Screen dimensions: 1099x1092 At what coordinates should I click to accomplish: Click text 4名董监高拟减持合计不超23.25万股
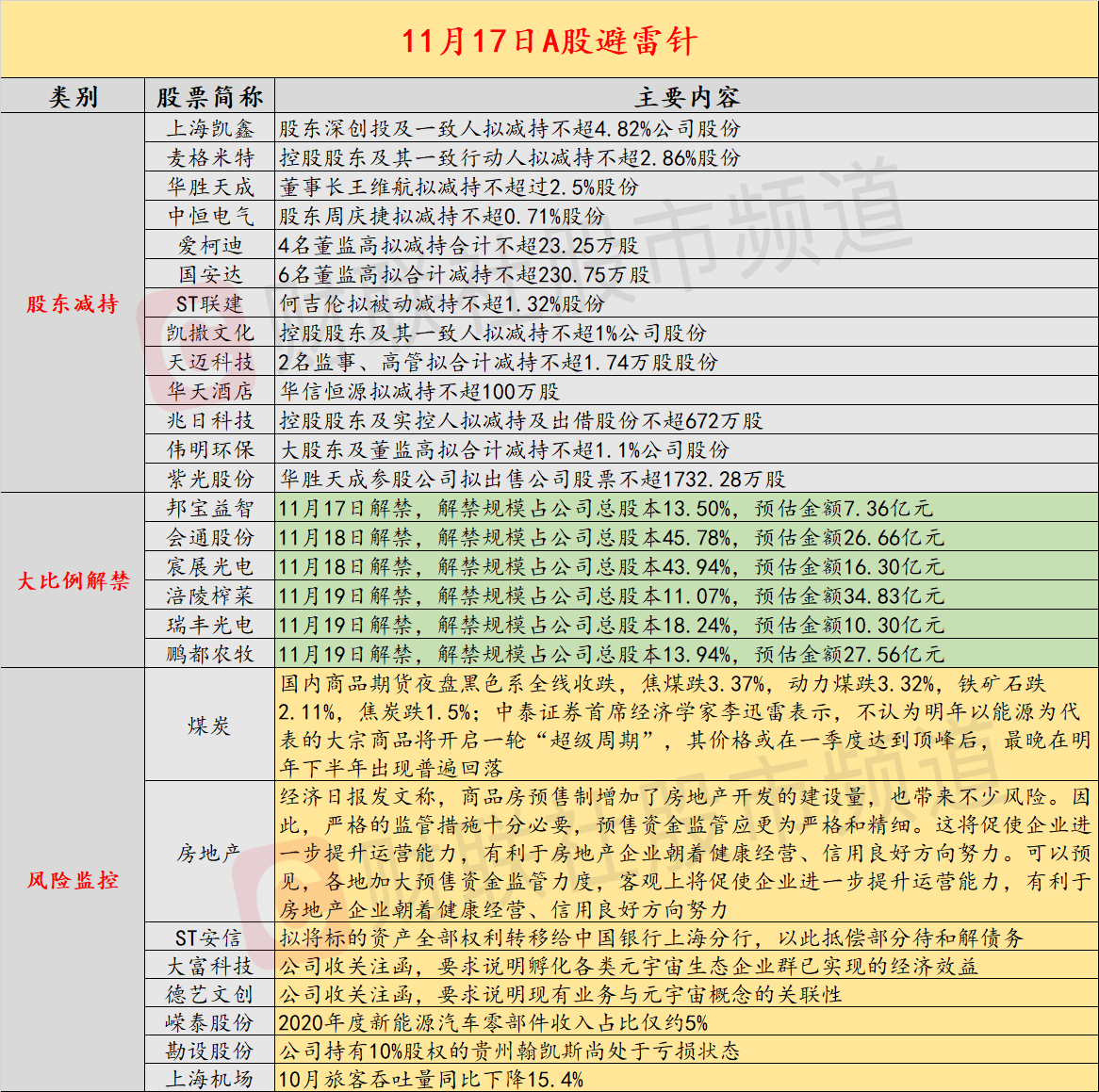459,245
